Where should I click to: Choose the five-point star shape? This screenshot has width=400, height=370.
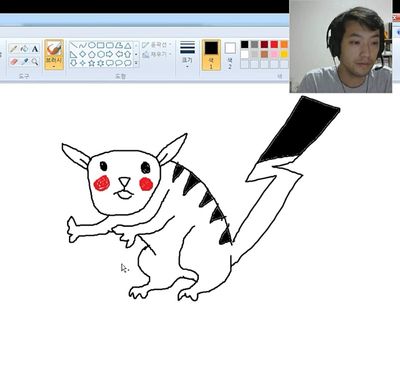(92, 63)
